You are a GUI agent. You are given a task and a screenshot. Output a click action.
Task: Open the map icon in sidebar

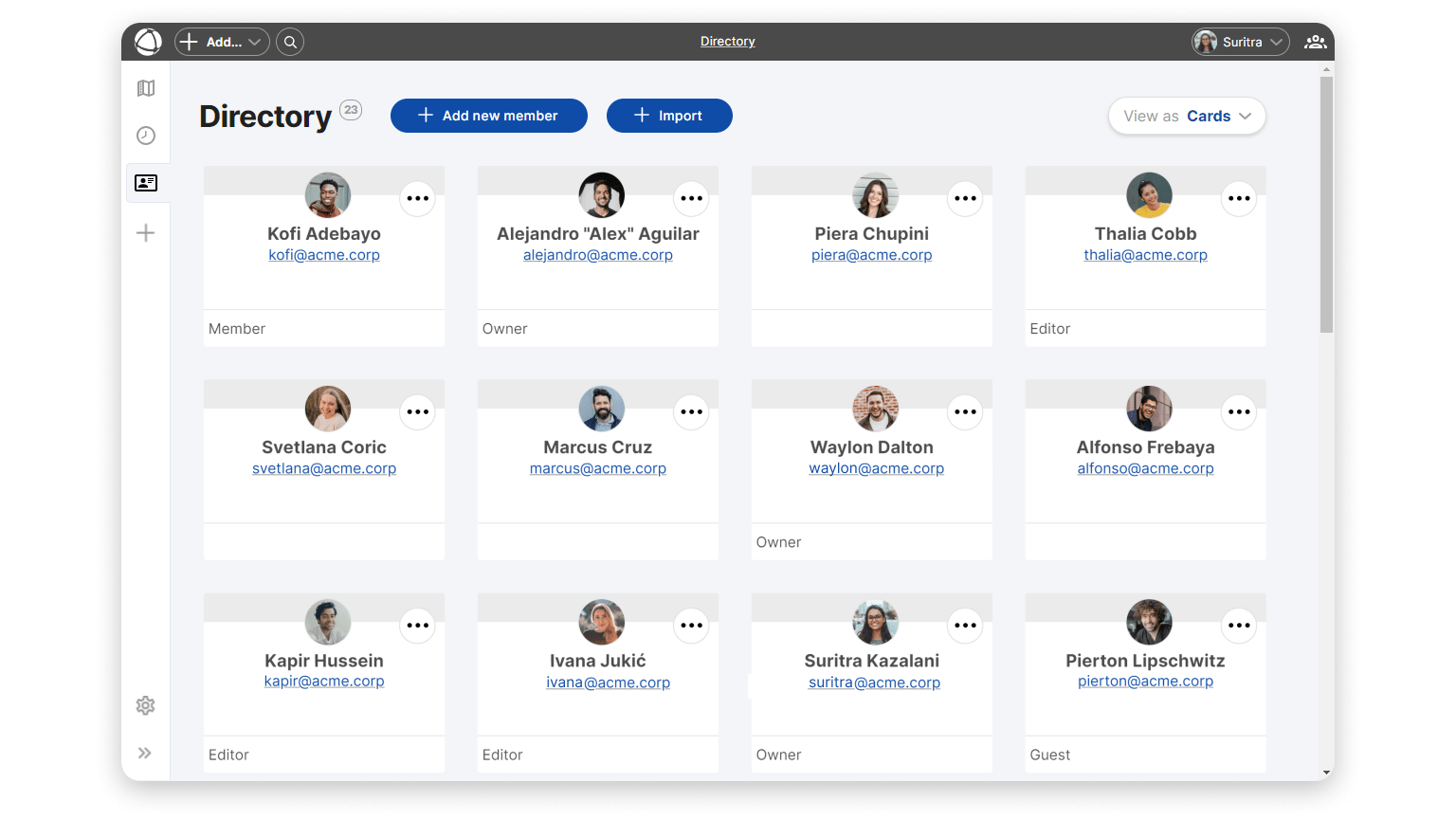146,88
